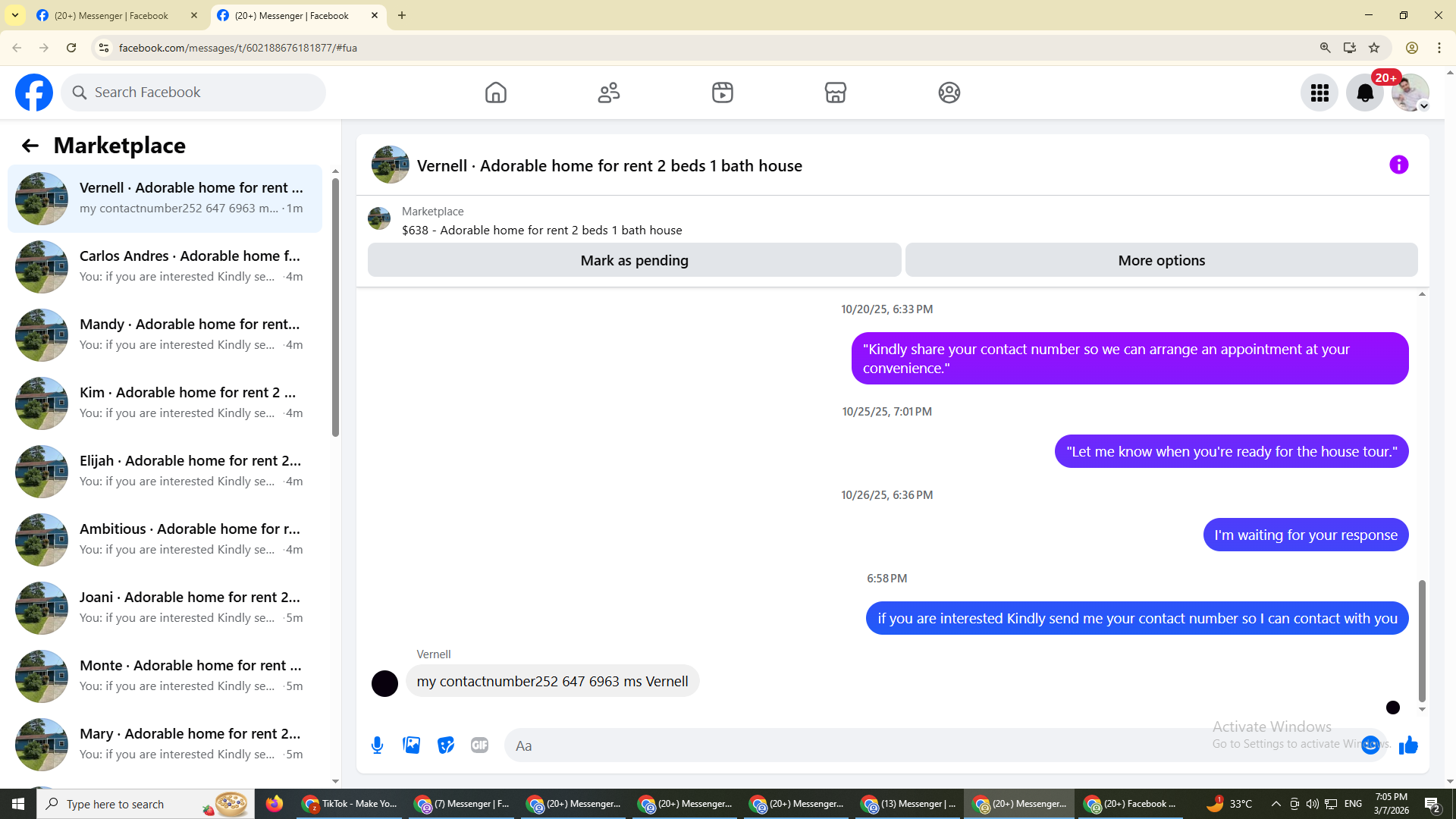
Task: Open a new browser tab
Action: [x=402, y=15]
